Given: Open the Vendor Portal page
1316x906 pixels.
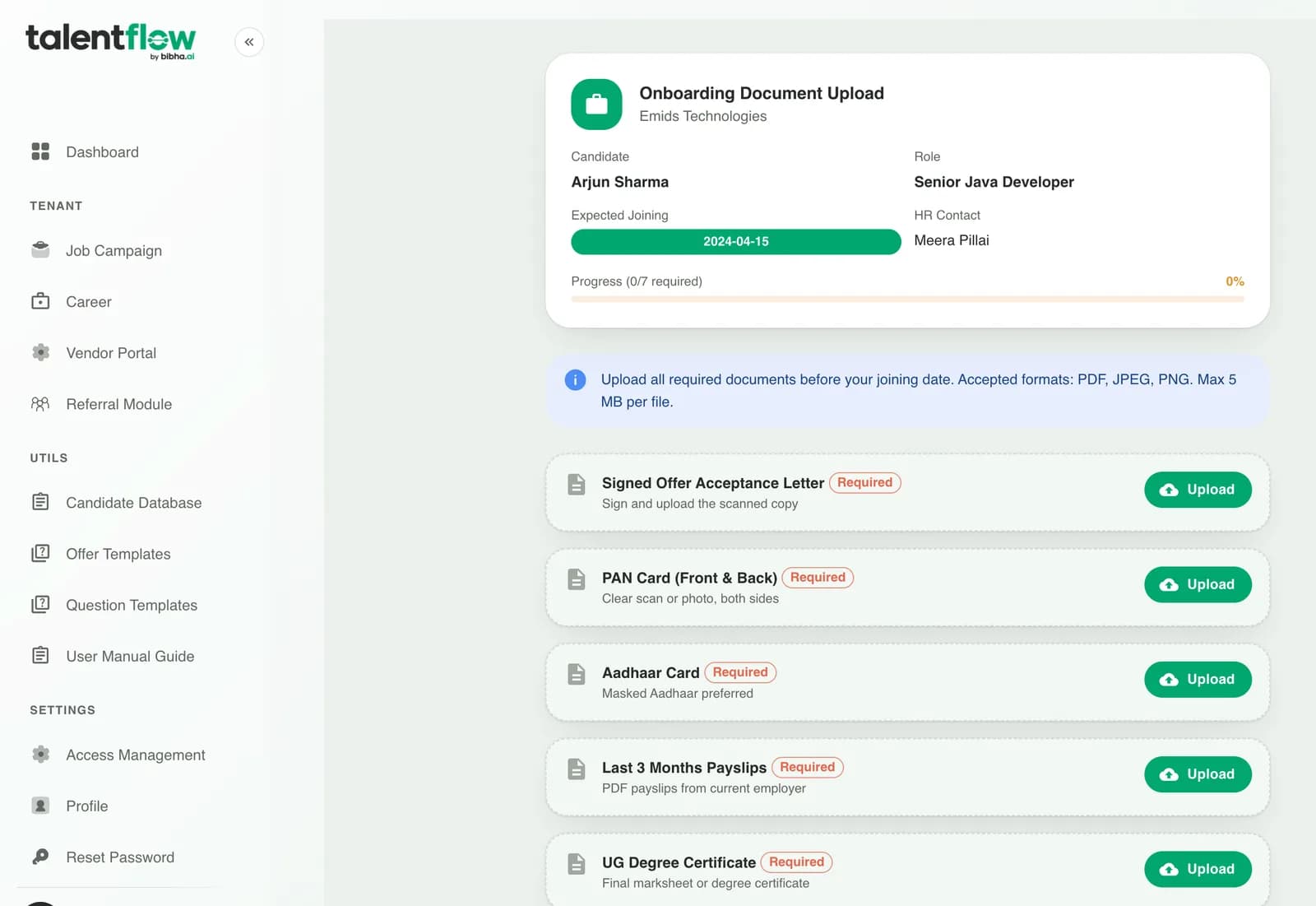Looking at the screenshot, I should point(111,353).
